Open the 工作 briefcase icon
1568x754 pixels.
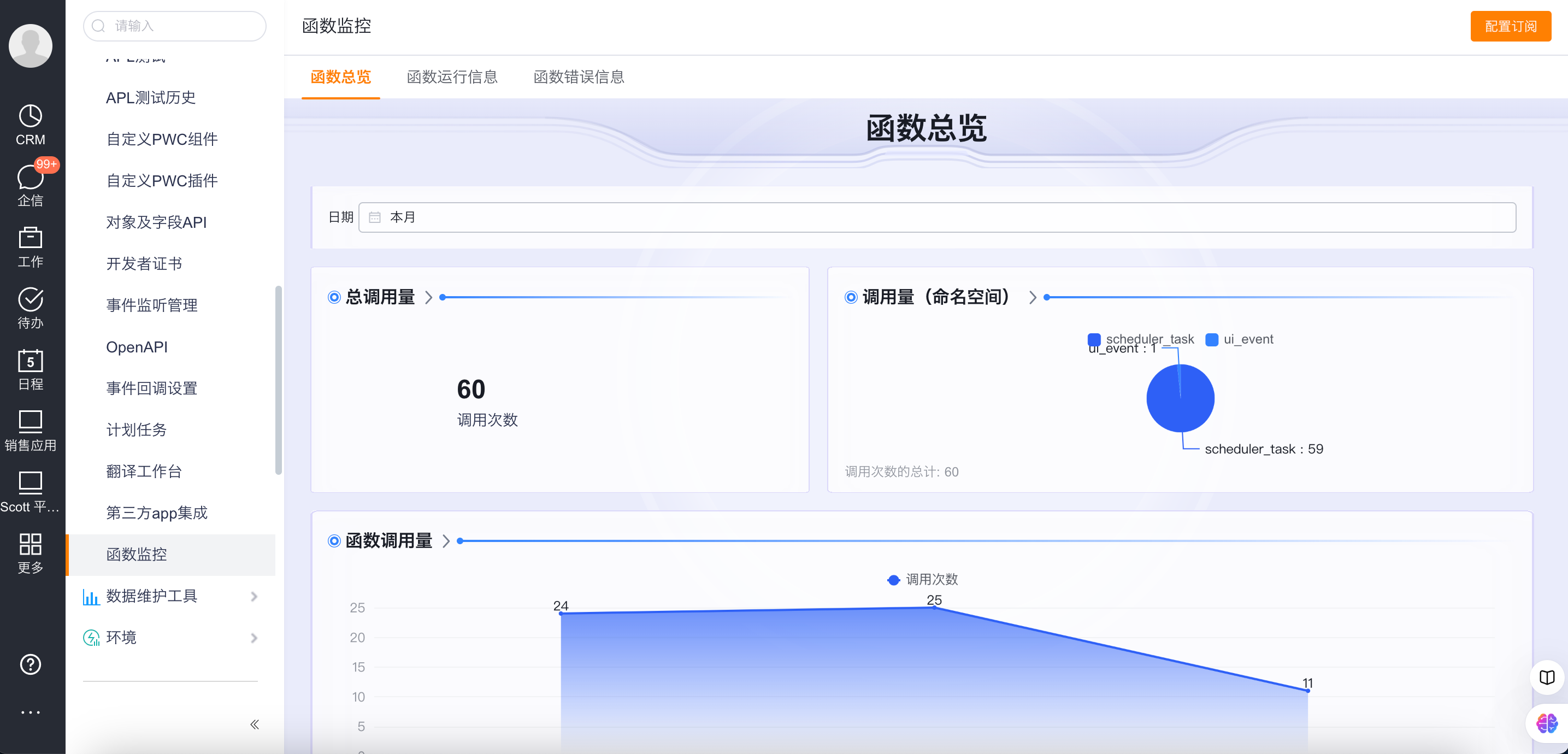pos(31,247)
